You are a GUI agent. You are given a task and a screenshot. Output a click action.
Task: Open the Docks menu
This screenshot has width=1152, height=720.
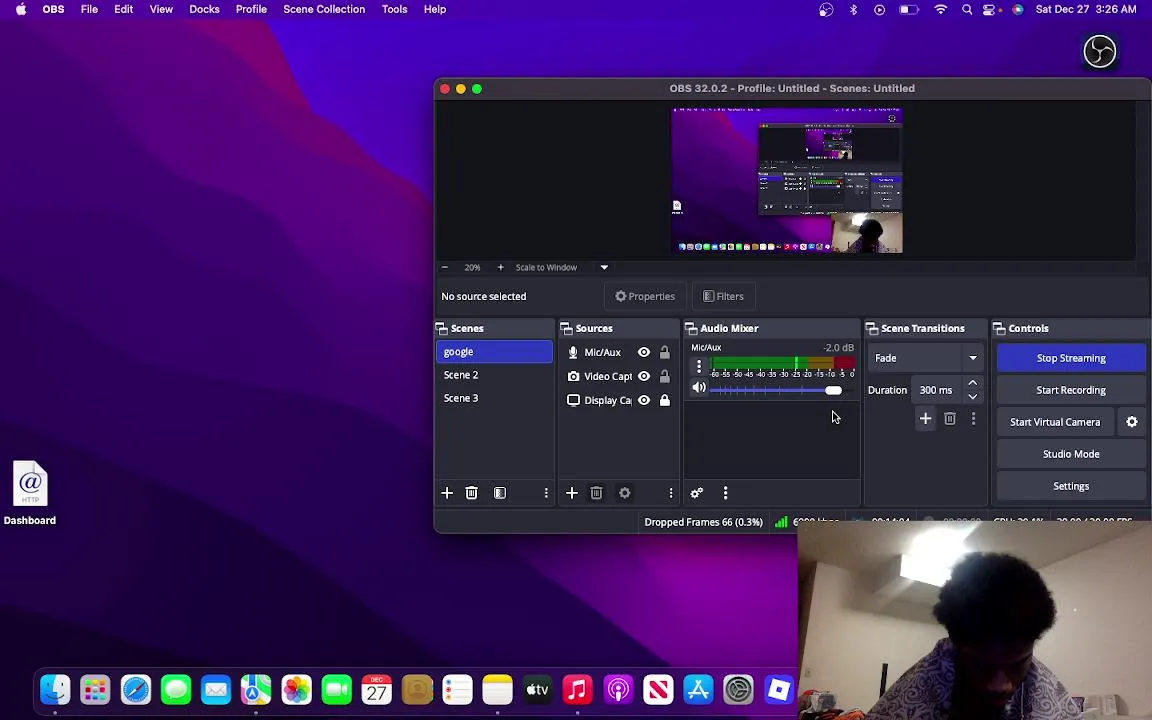pos(204,10)
